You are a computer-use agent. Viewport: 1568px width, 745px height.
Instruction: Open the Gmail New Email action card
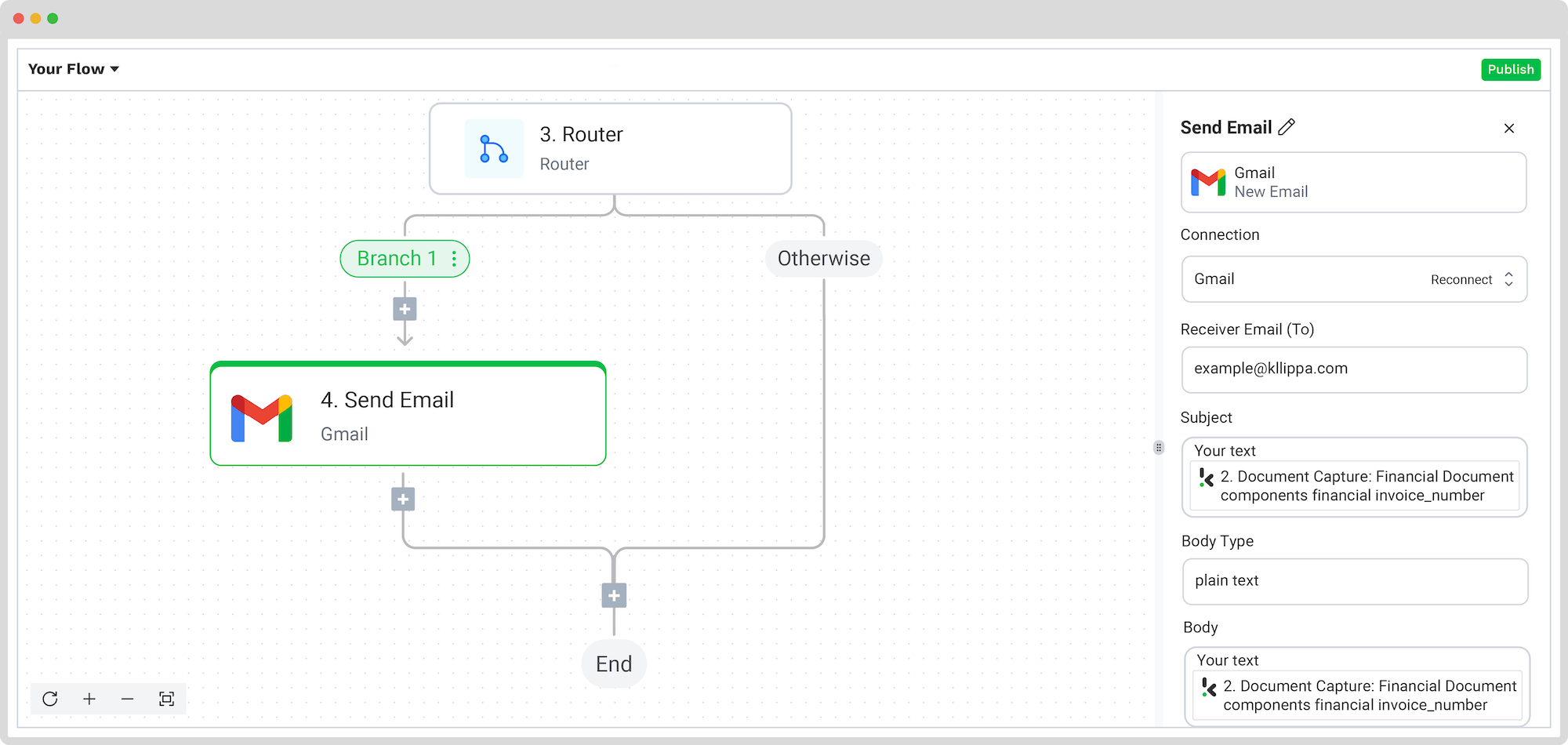click(1354, 182)
